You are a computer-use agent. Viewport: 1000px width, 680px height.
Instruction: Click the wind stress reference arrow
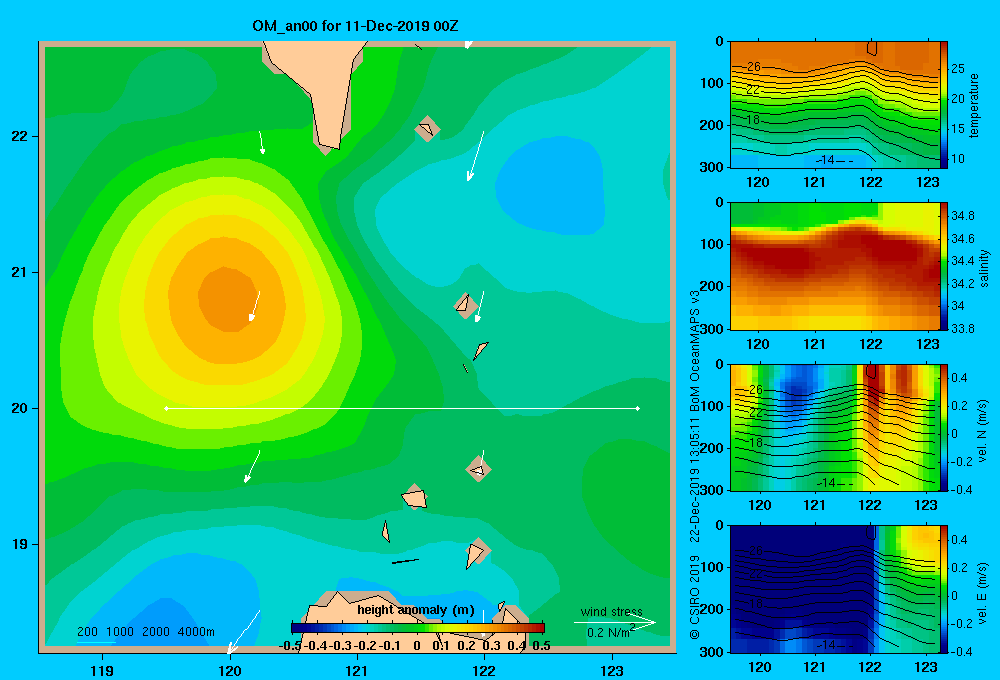(615, 622)
